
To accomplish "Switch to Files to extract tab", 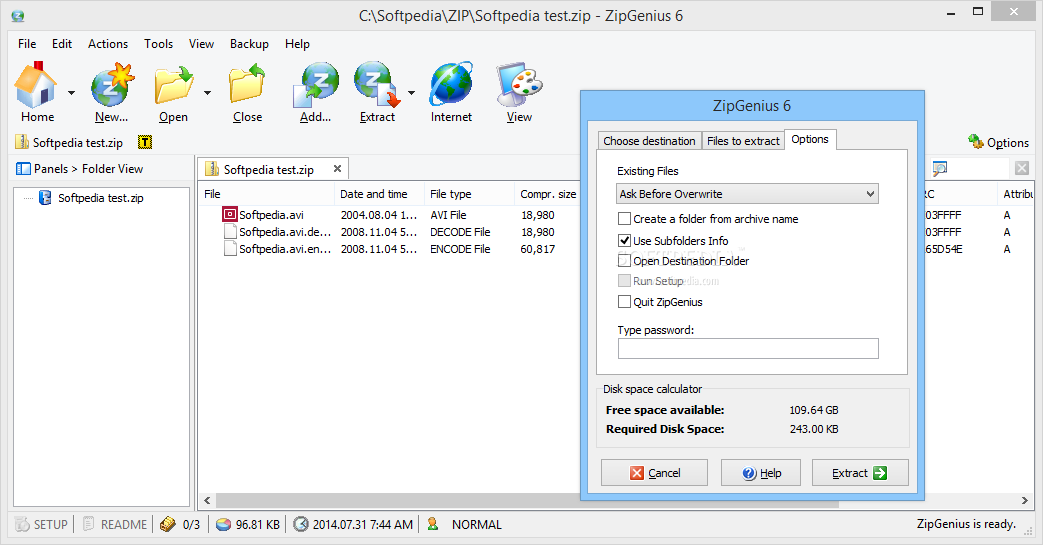I will (x=743, y=140).
